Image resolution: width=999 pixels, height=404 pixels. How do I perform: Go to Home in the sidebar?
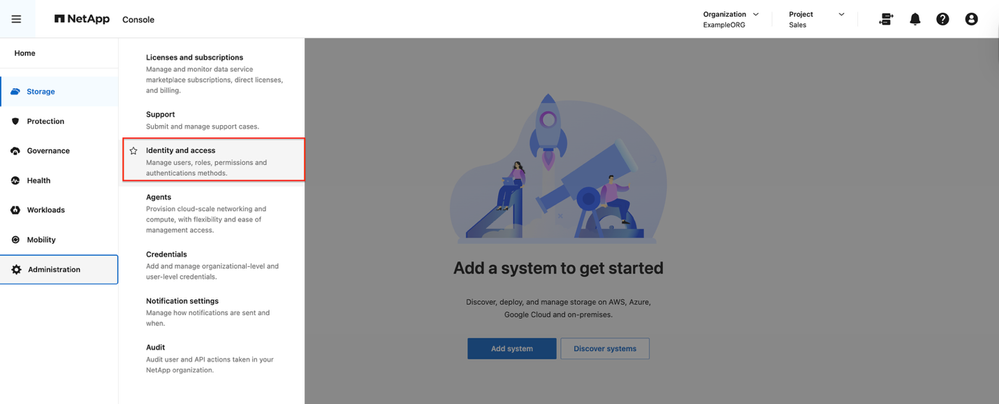25,53
